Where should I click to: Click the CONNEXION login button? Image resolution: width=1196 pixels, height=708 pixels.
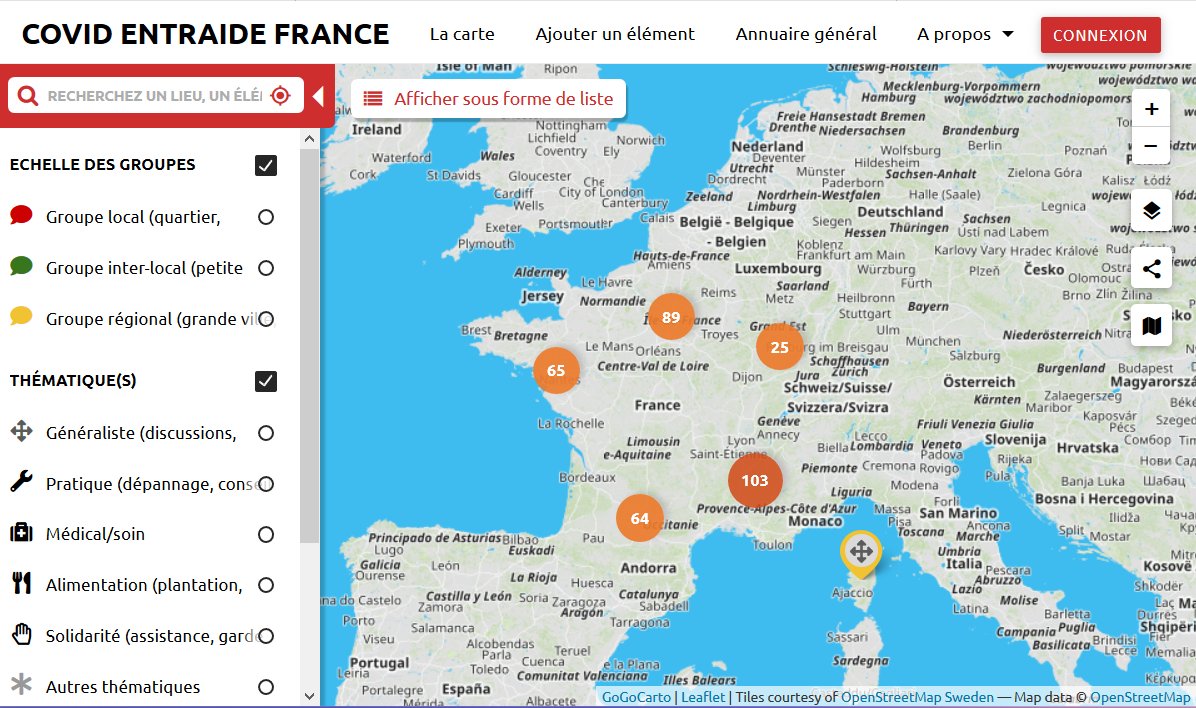pos(1100,35)
